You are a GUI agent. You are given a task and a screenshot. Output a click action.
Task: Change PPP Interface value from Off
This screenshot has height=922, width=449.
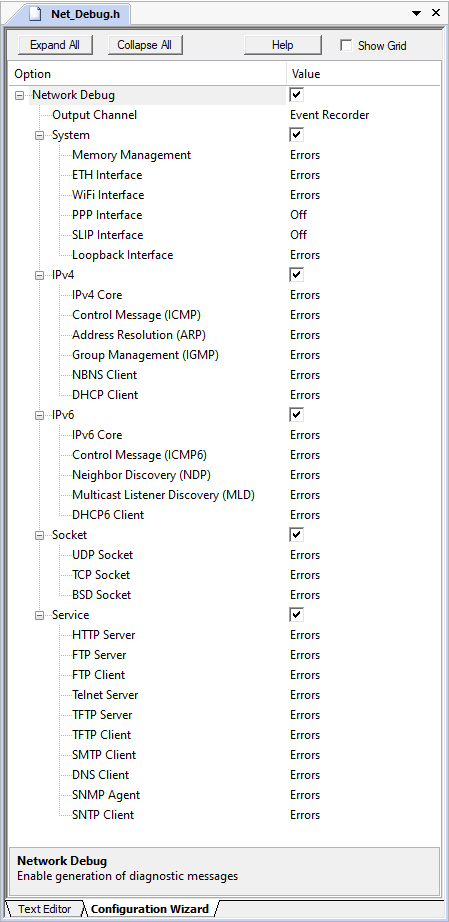299,215
